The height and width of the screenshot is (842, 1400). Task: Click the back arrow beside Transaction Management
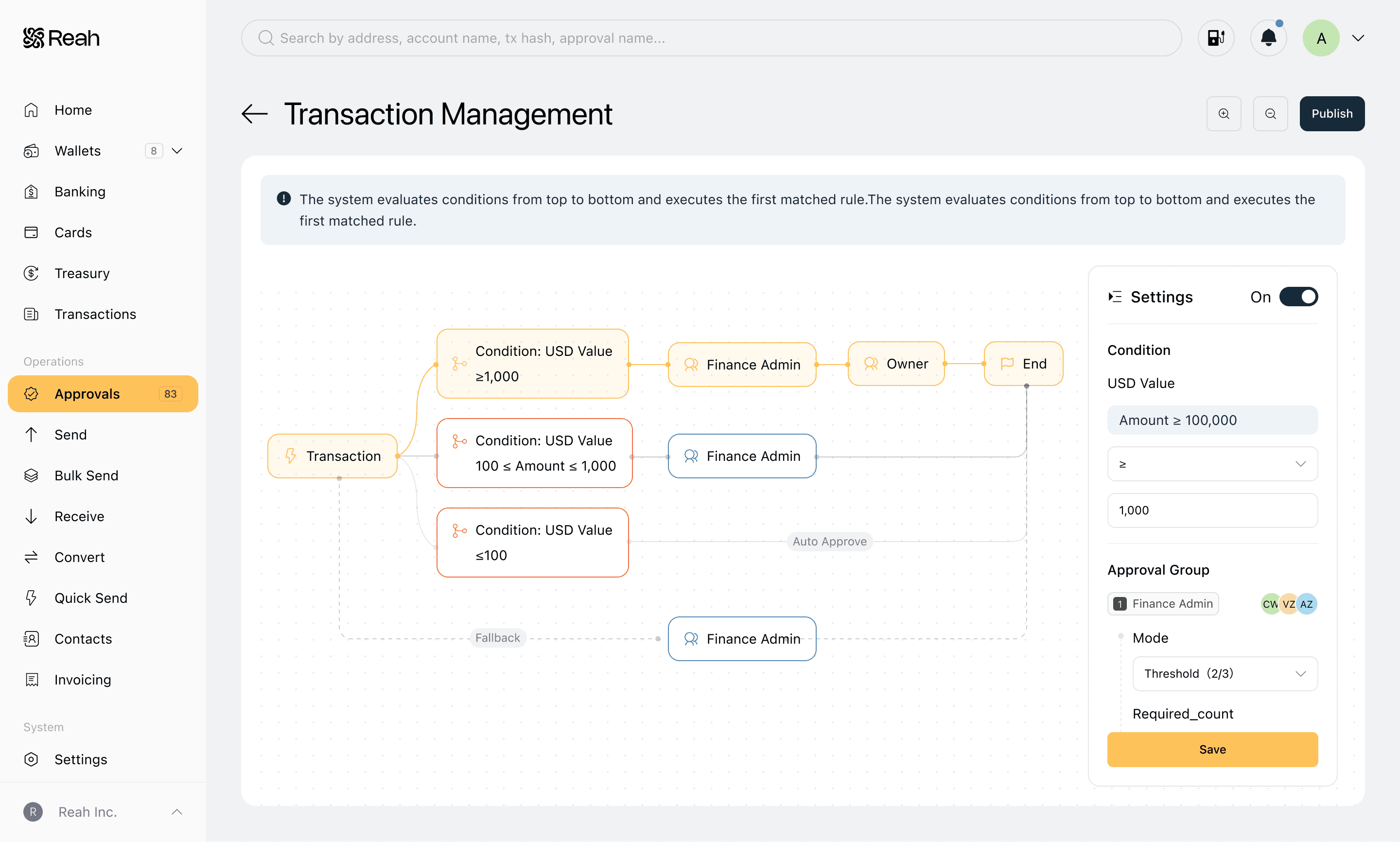click(254, 113)
